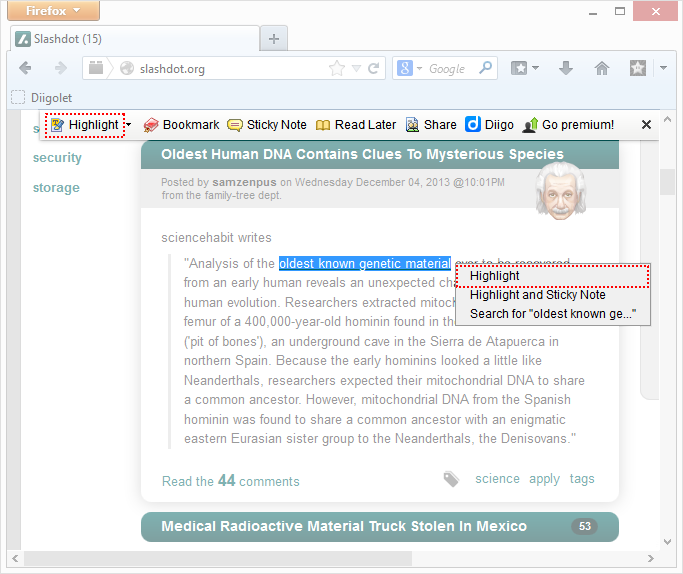Expand the add-on toolbar dropdown arrow
Image resolution: width=683 pixels, height=574 pixels.
(x=663, y=68)
